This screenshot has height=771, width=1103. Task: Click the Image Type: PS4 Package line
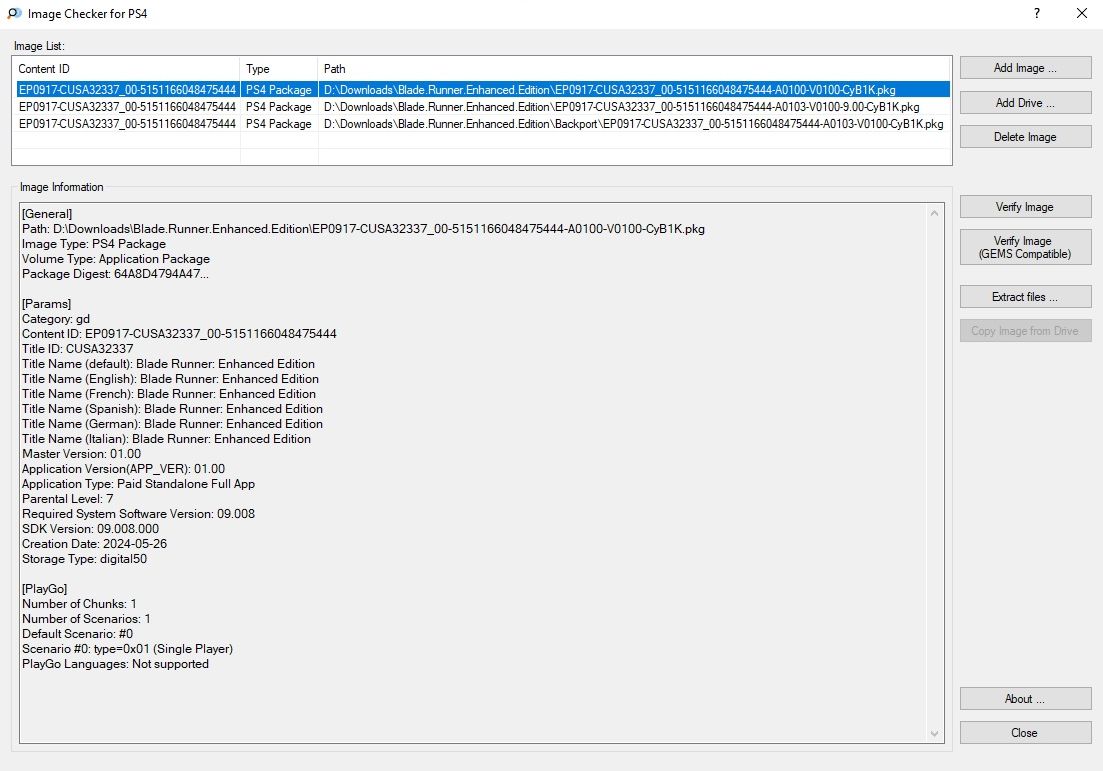pos(94,244)
